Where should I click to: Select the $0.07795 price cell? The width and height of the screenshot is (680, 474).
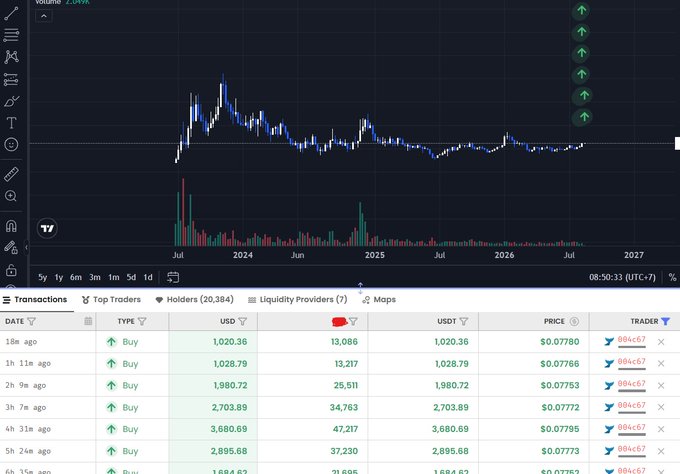[x=533, y=429]
